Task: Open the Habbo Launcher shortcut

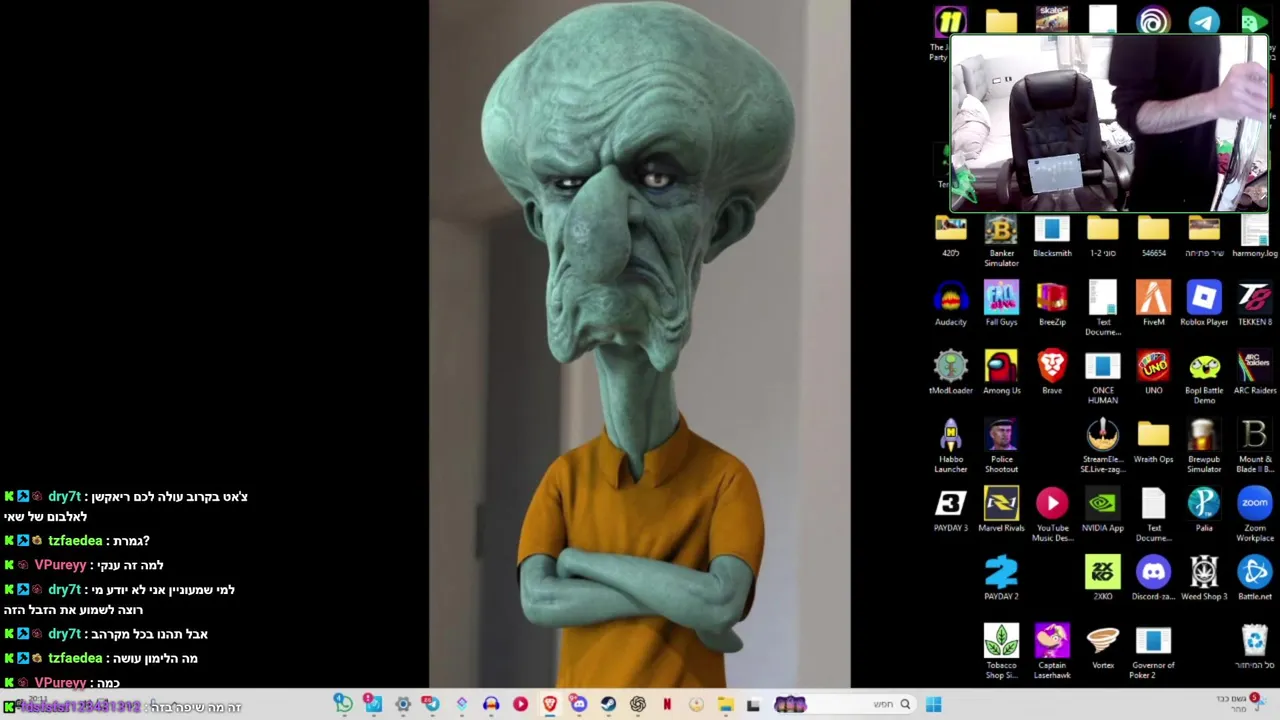Action: pyautogui.click(x=951, y=447)
